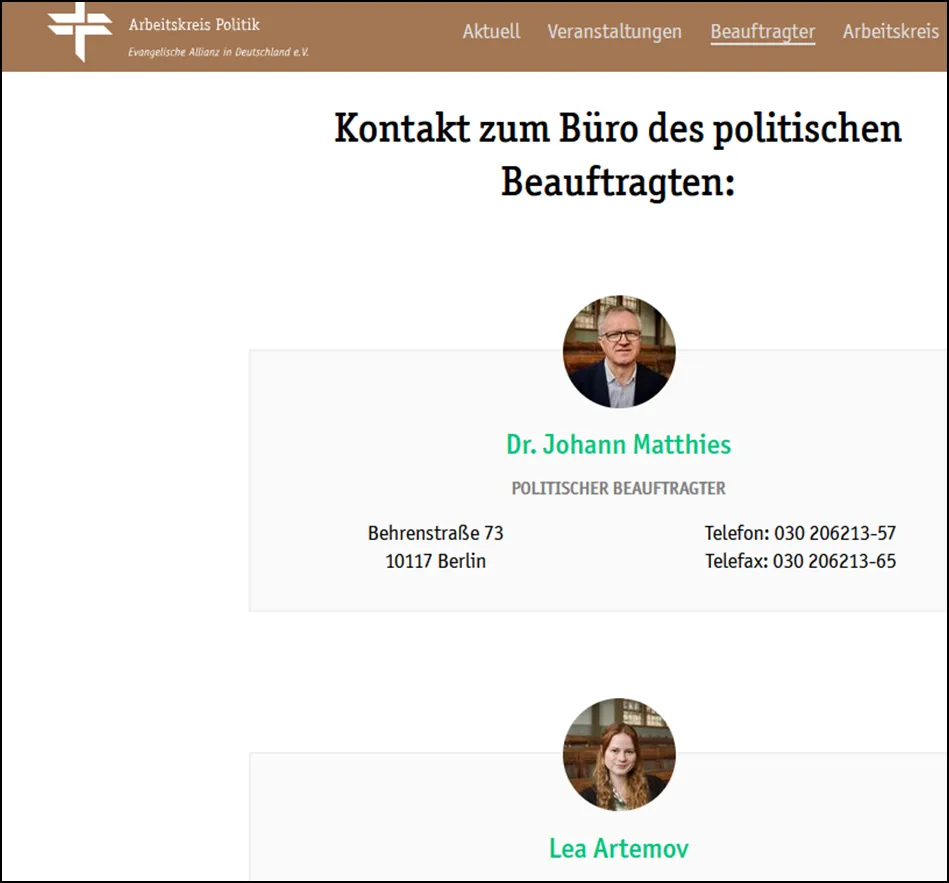Click the Telefon number 030 206213-57
Image resolution: width=949 pixels, height=883 pixels.
[x=800, y=533]
